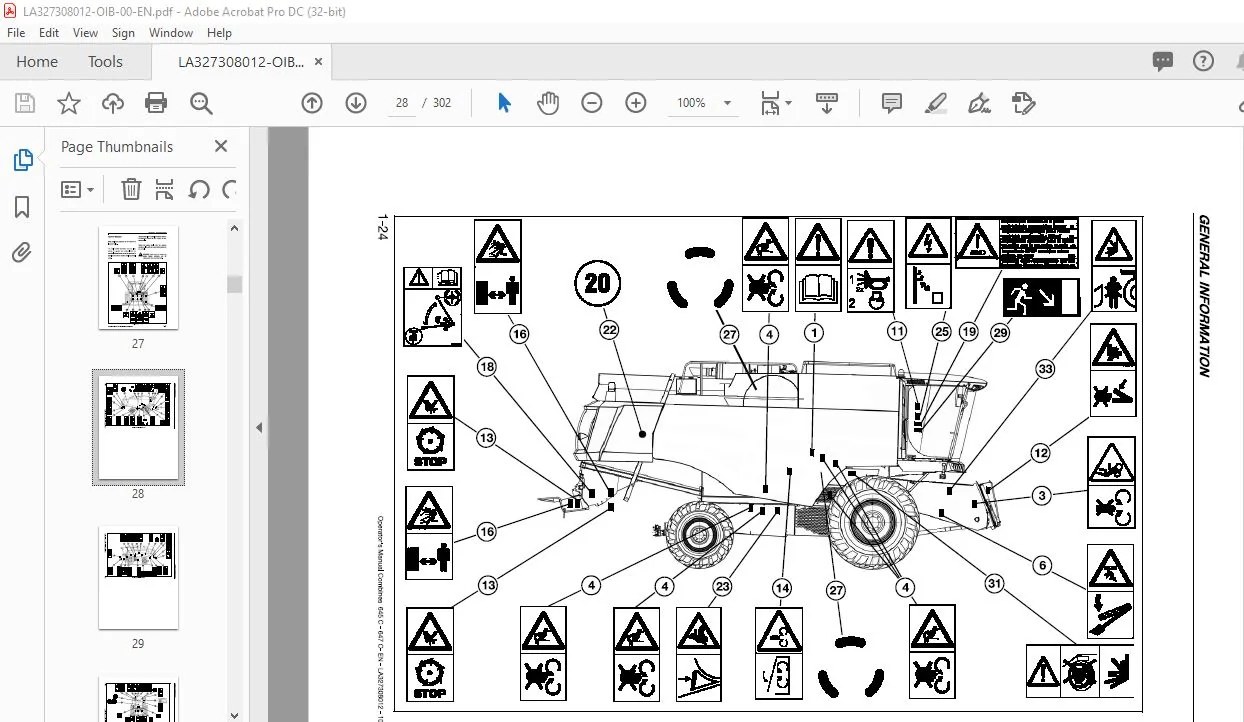Go to previous page arrow
Viewport: 1244px width, 722px height.
tap(312, 103)
